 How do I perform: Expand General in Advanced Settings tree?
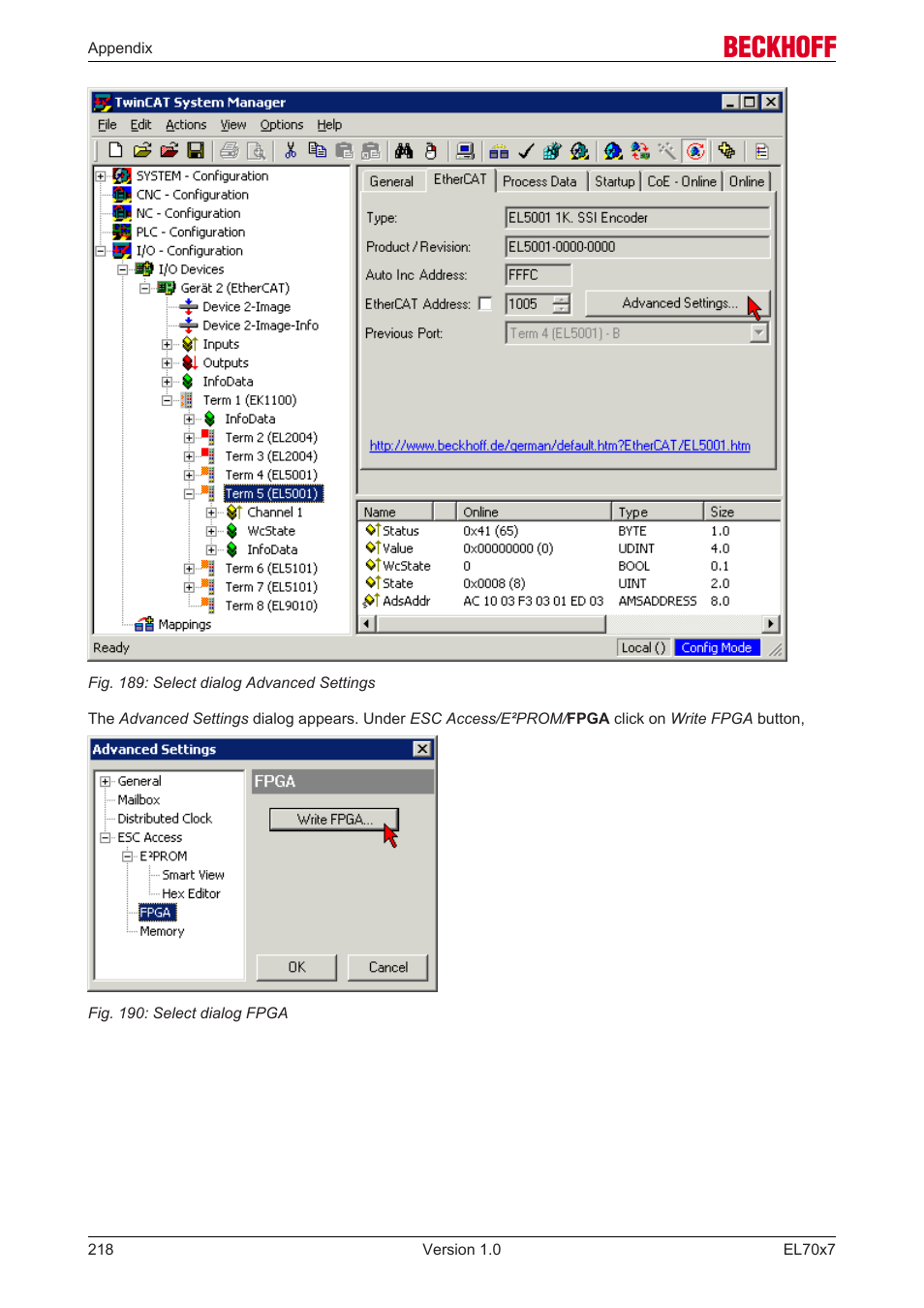pyautogui.click(x=106, y=781)
